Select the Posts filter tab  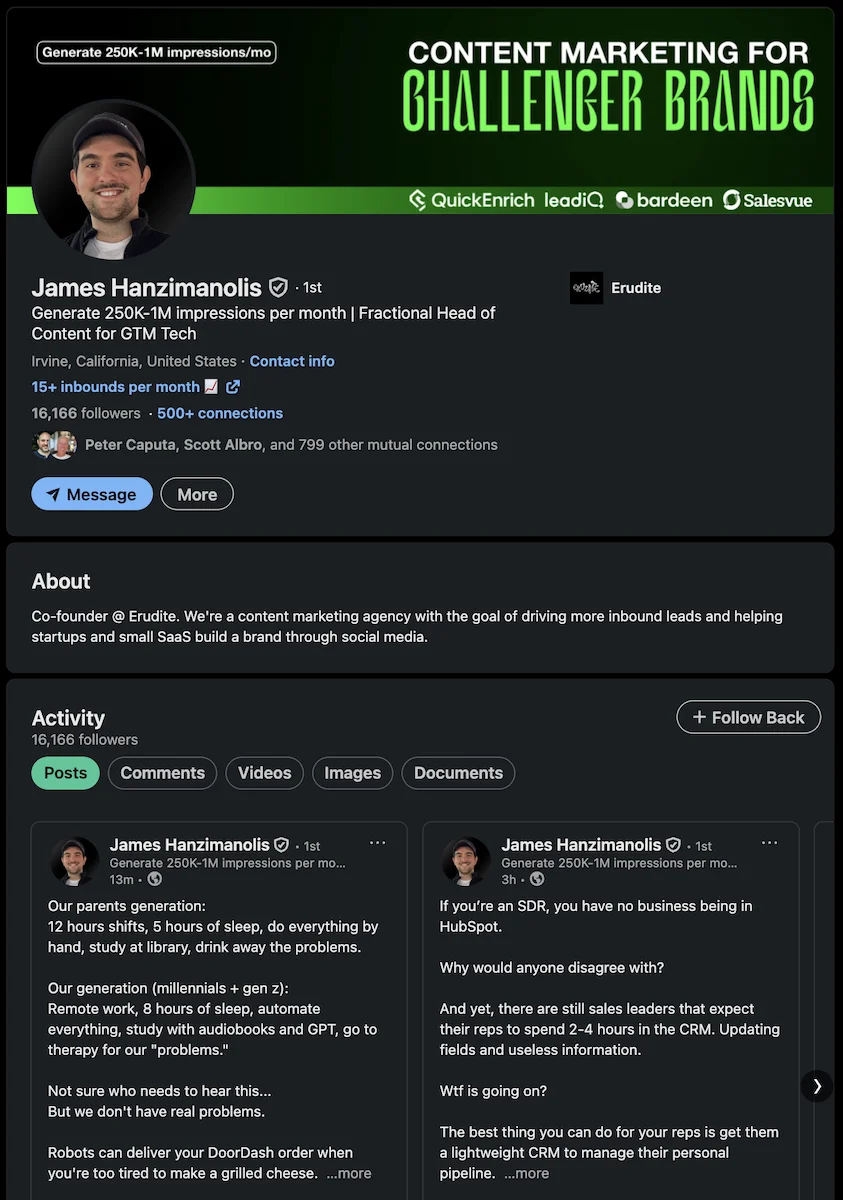65,772
